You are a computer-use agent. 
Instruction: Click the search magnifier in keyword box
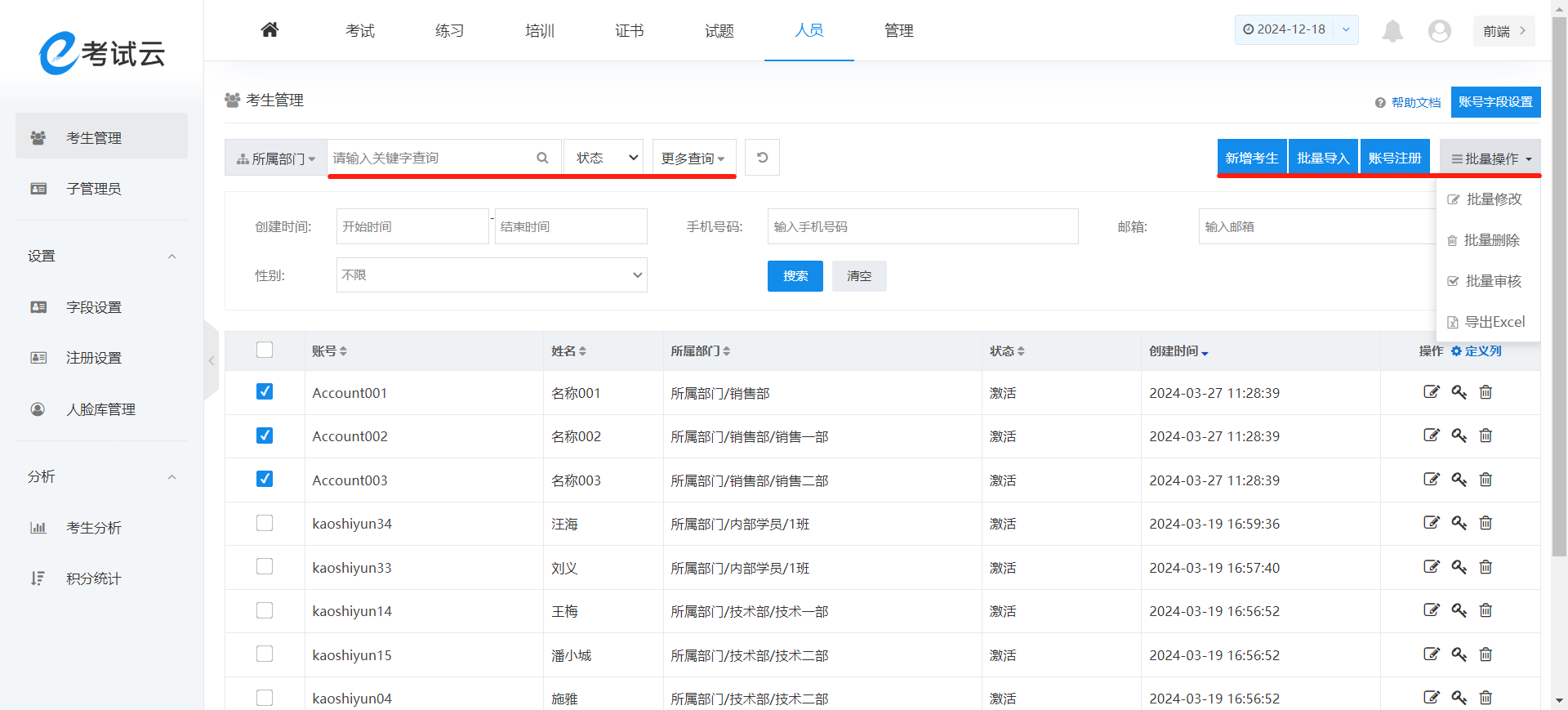click(x=542, y=158)
